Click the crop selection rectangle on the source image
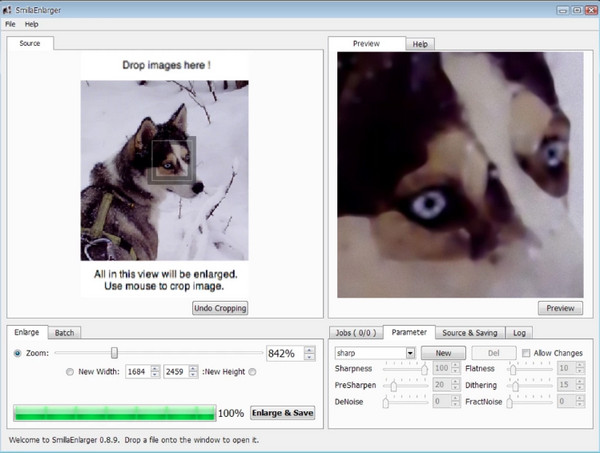 [172, 161]
